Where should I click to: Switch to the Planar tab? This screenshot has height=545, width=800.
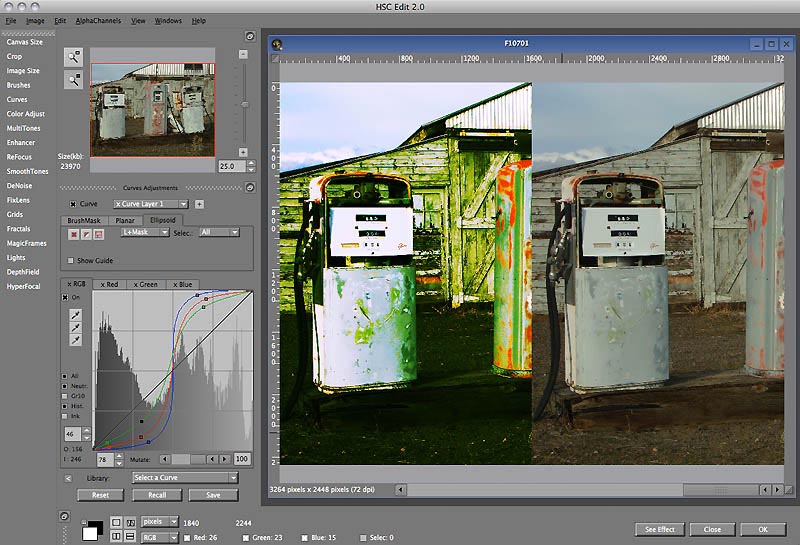(x=124, y=220)
